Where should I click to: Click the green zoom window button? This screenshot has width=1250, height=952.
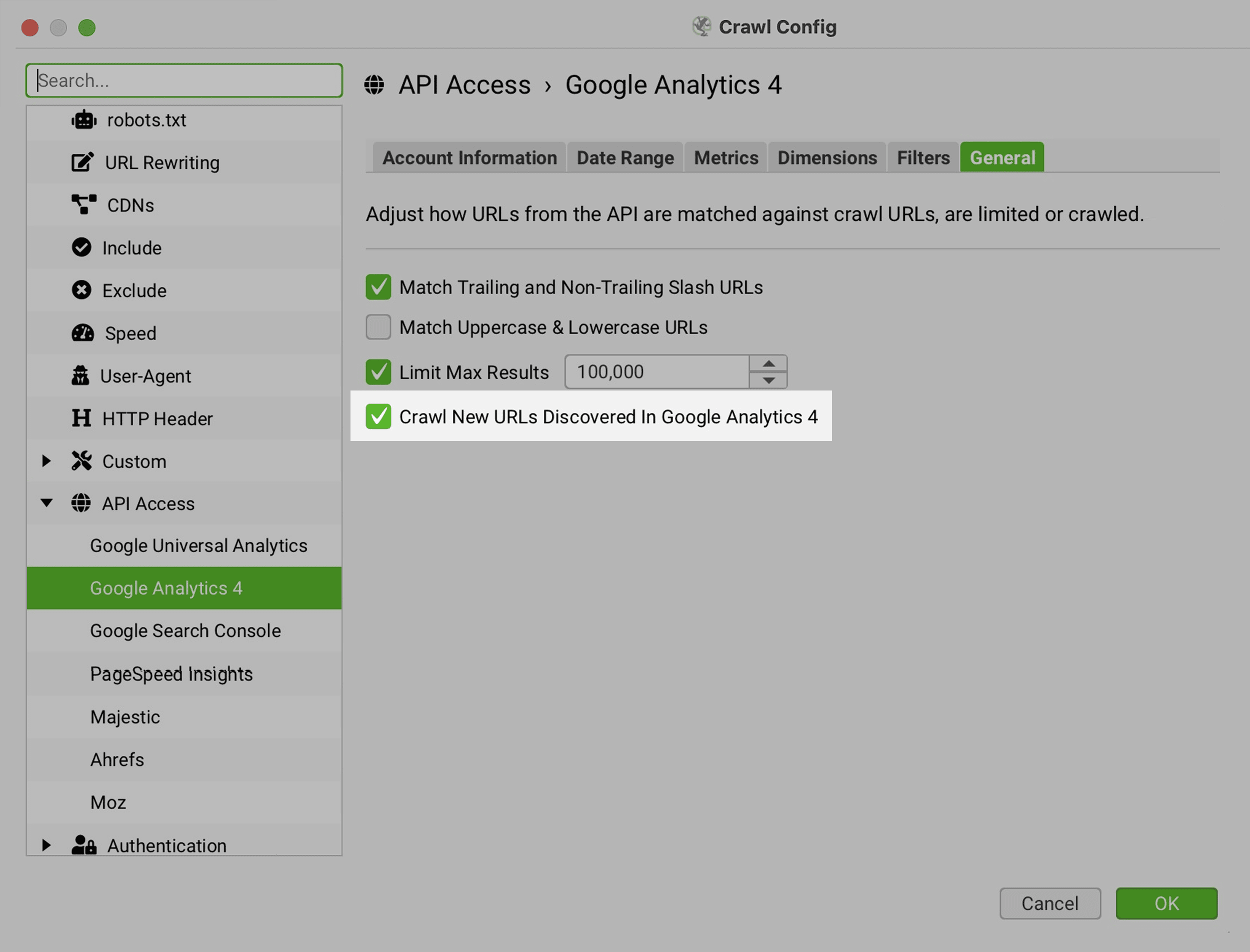pyautogui.click(x=86, y=27)
